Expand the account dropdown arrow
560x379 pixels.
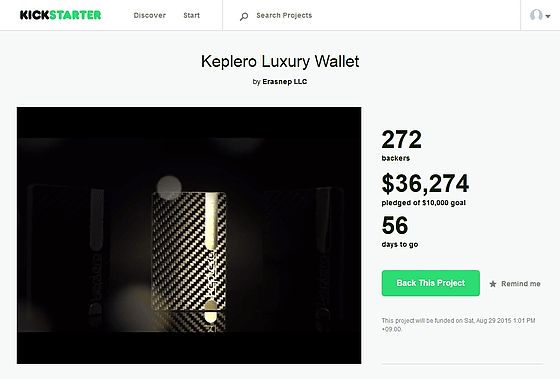pos(548,16)
